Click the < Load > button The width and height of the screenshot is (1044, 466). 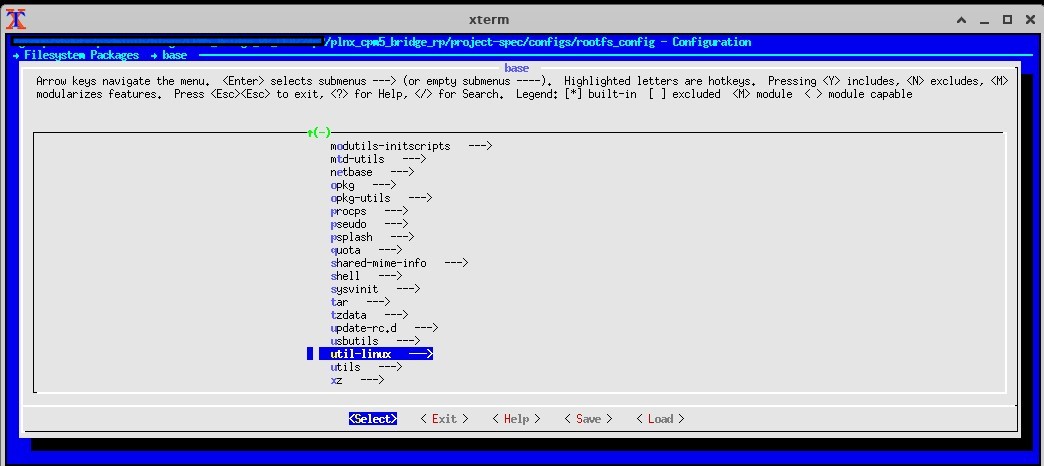pyautogui.click(x=660, y=419)
